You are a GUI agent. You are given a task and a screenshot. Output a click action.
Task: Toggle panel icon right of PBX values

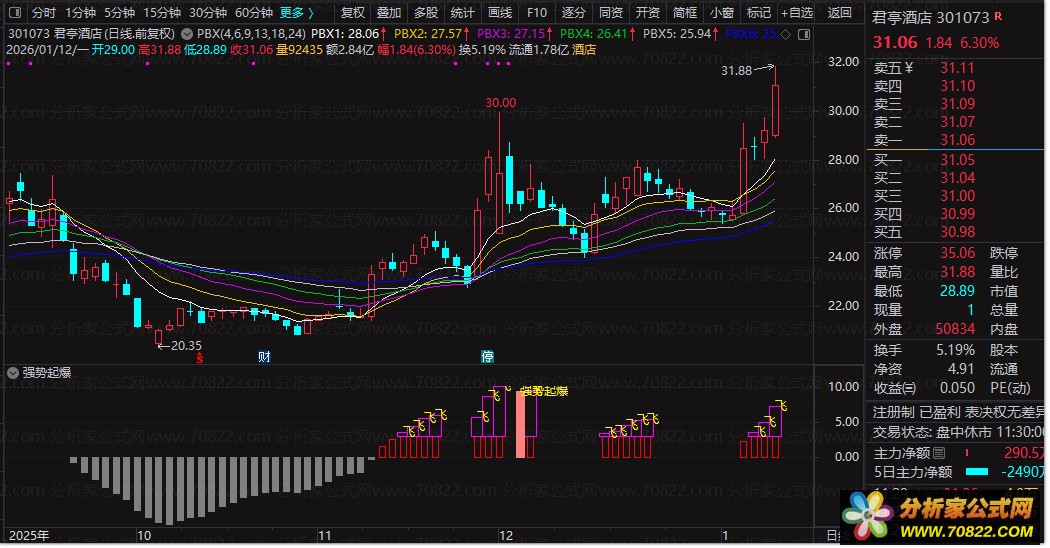[x=804, y=33]
